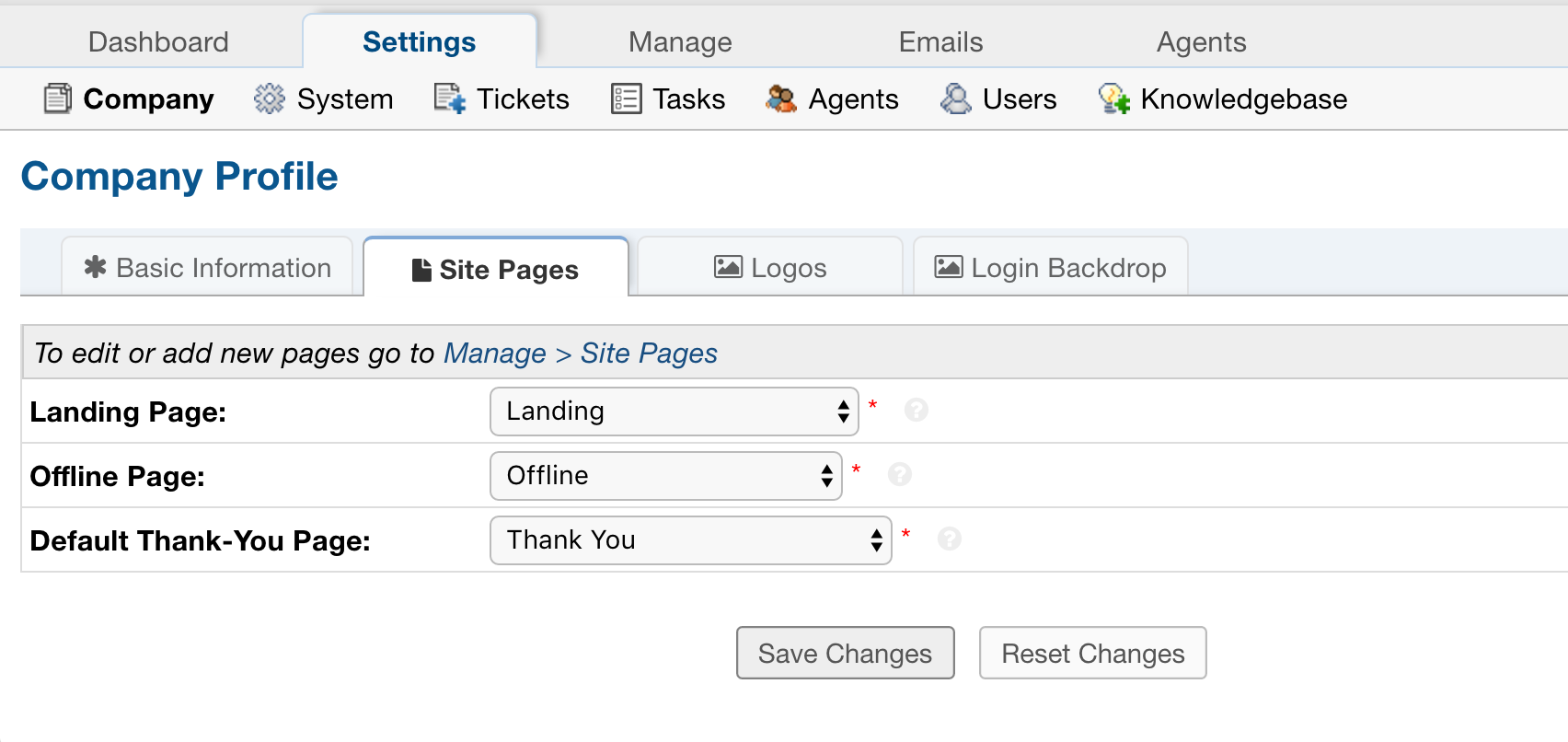This screenshot has height=742, width=1568.
Task: Click the document icon on Site Pages tab
Action: point(421,268)
